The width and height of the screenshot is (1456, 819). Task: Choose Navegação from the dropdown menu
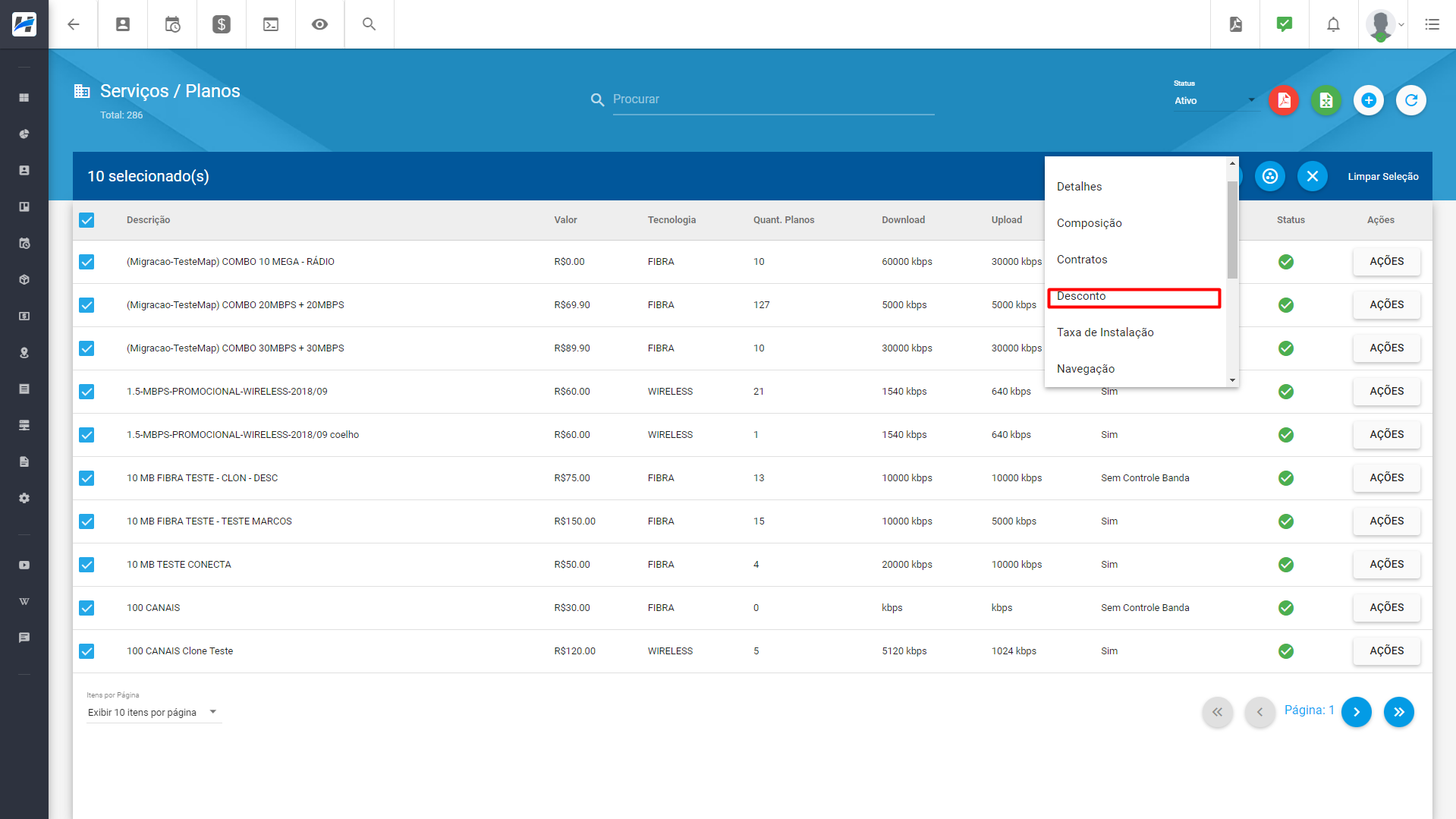click(x=1135, y=369)
